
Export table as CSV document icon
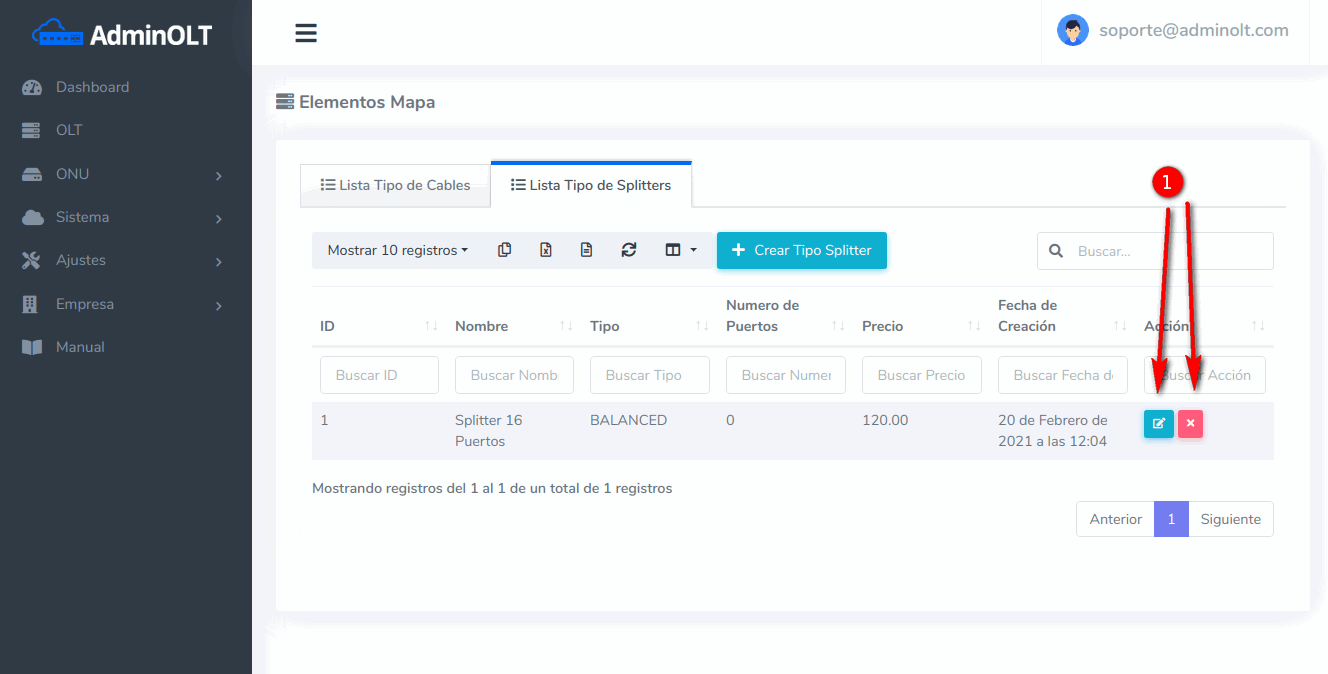[587, 250]
